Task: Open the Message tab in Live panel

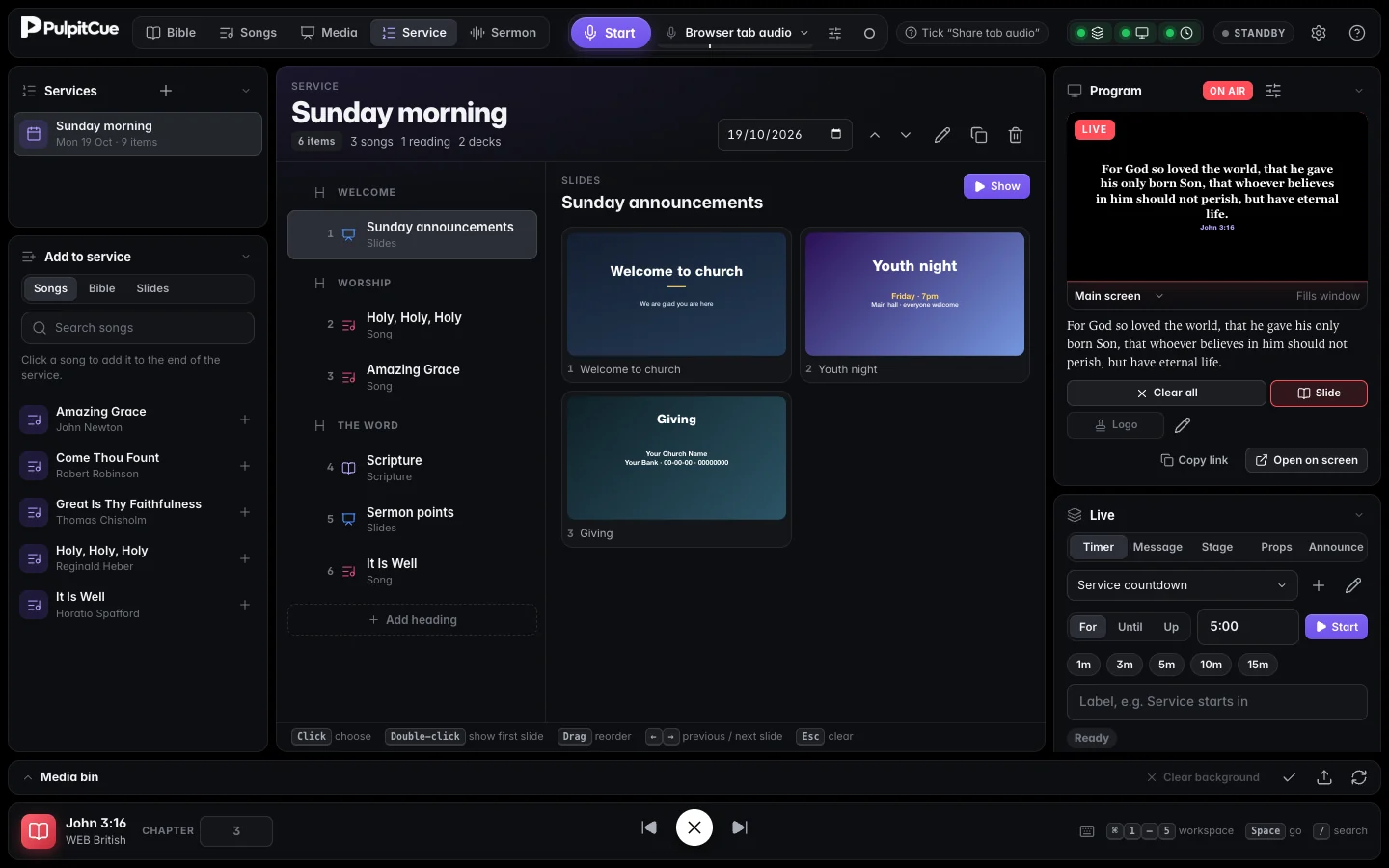Action: pyautogui.click(x=1157, y=547)
